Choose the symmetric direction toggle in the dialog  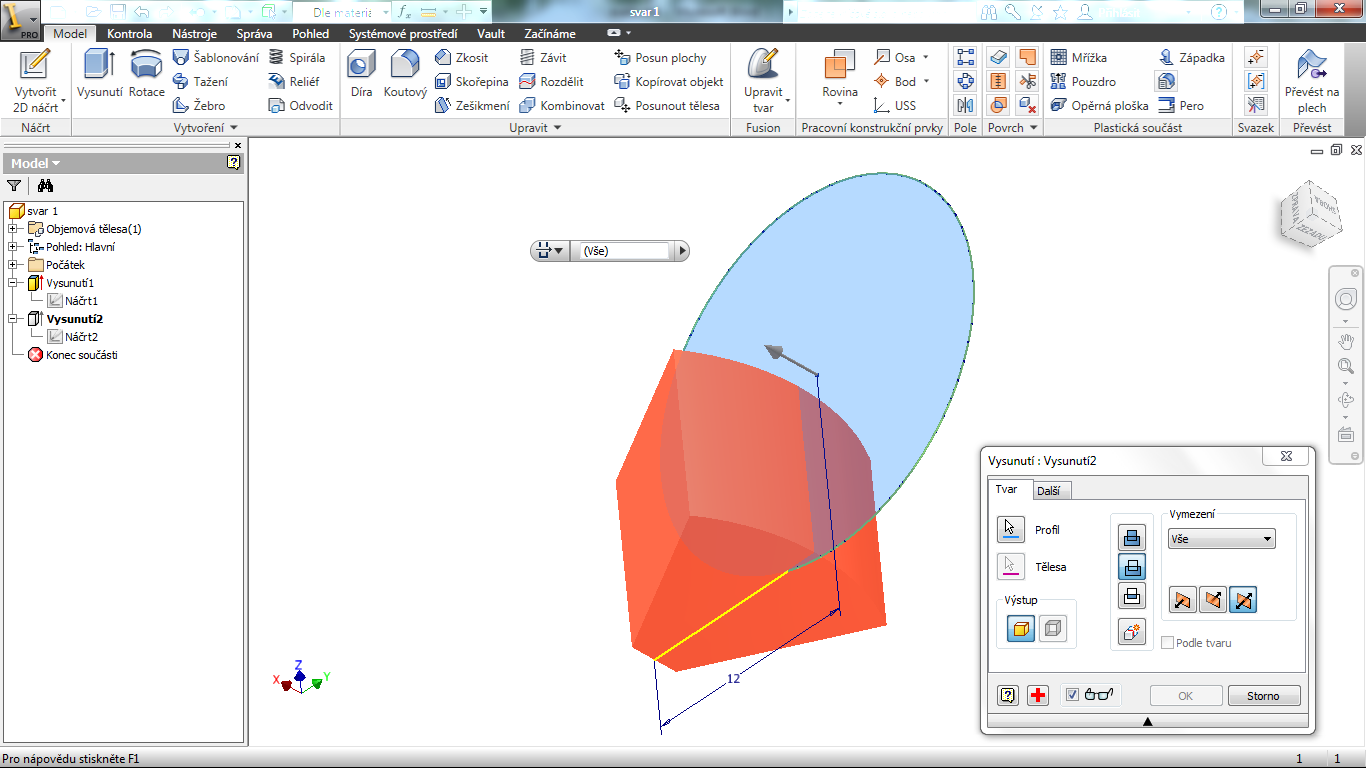pos(1243,600)
